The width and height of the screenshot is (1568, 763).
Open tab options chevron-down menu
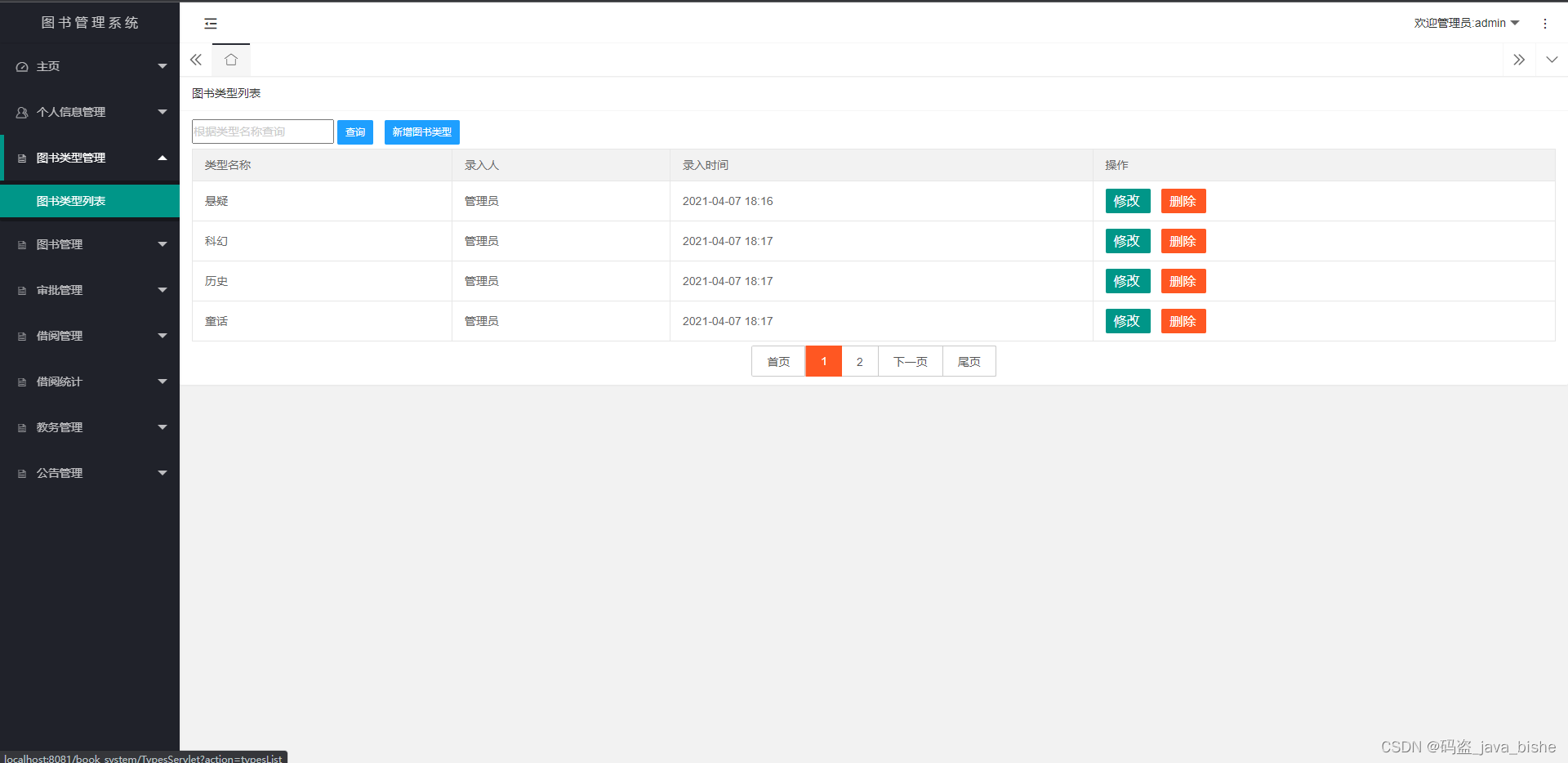[x=1552, y=60]
